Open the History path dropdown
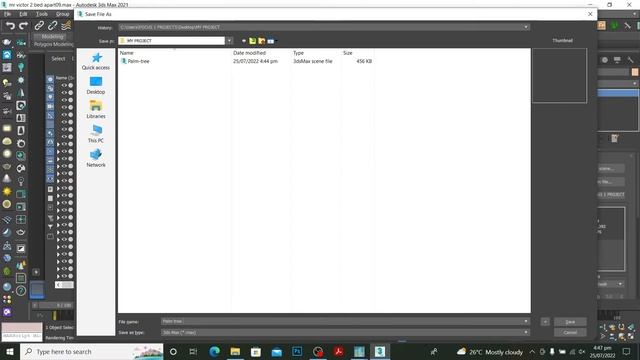The width and height of the screenshot is (640, 360). point(526,27)
